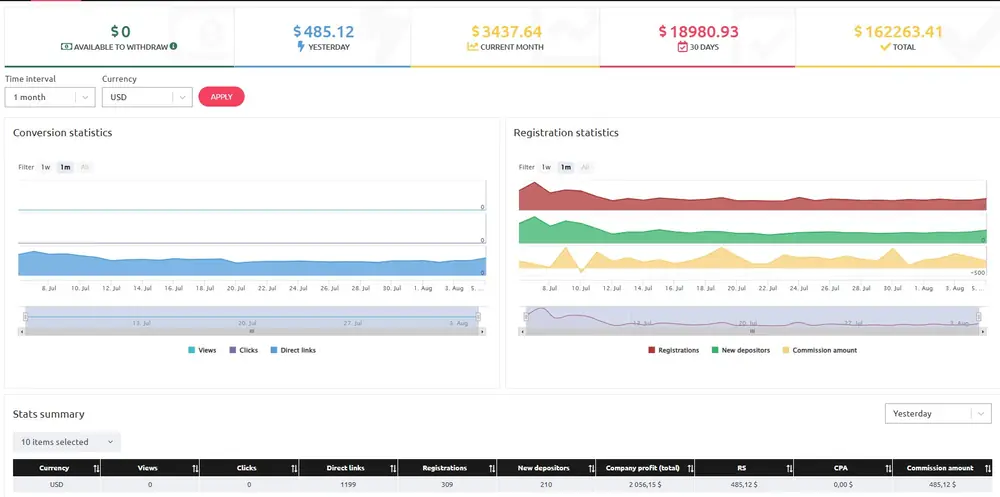Open the Yesterday period dropdown in Stats summary
The image size is (1000, 497).
coord(938,413)
